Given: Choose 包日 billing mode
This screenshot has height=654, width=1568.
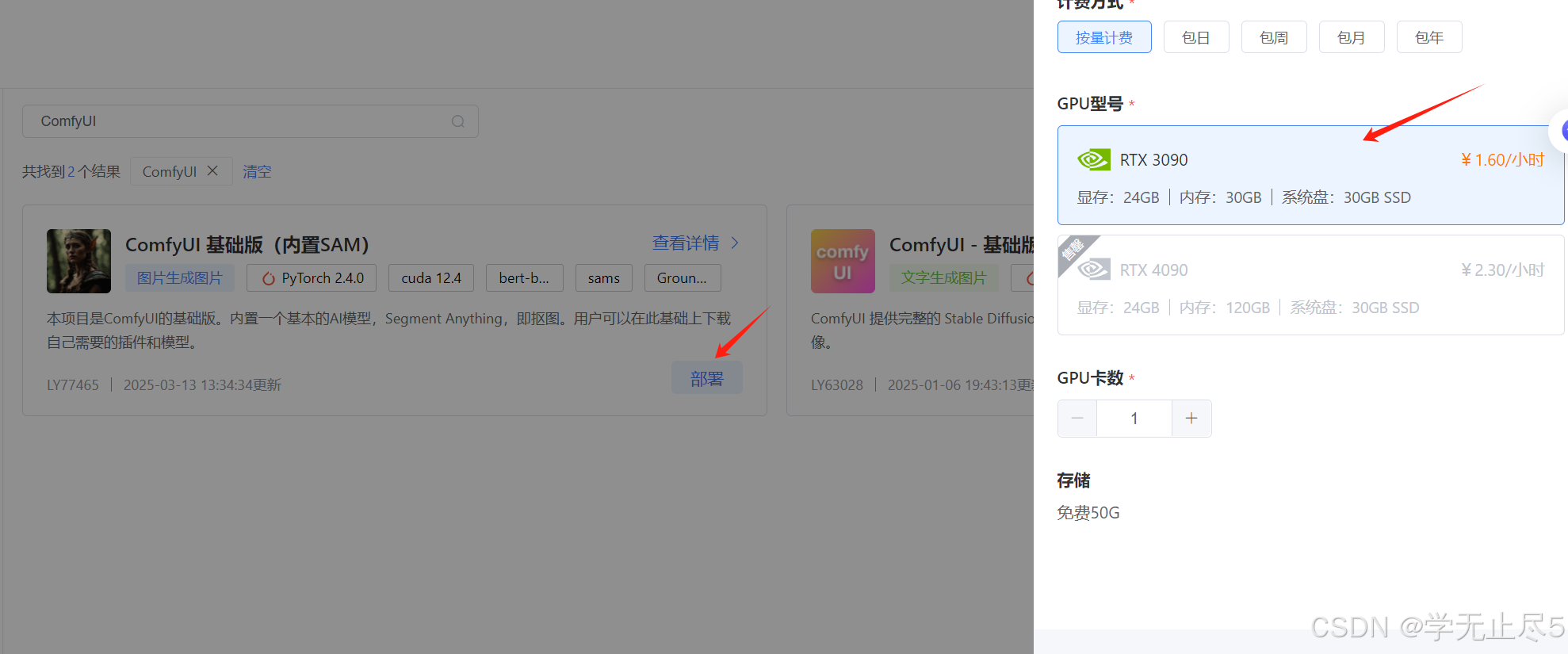Looking at the screenshot, I should [1196, 37].
